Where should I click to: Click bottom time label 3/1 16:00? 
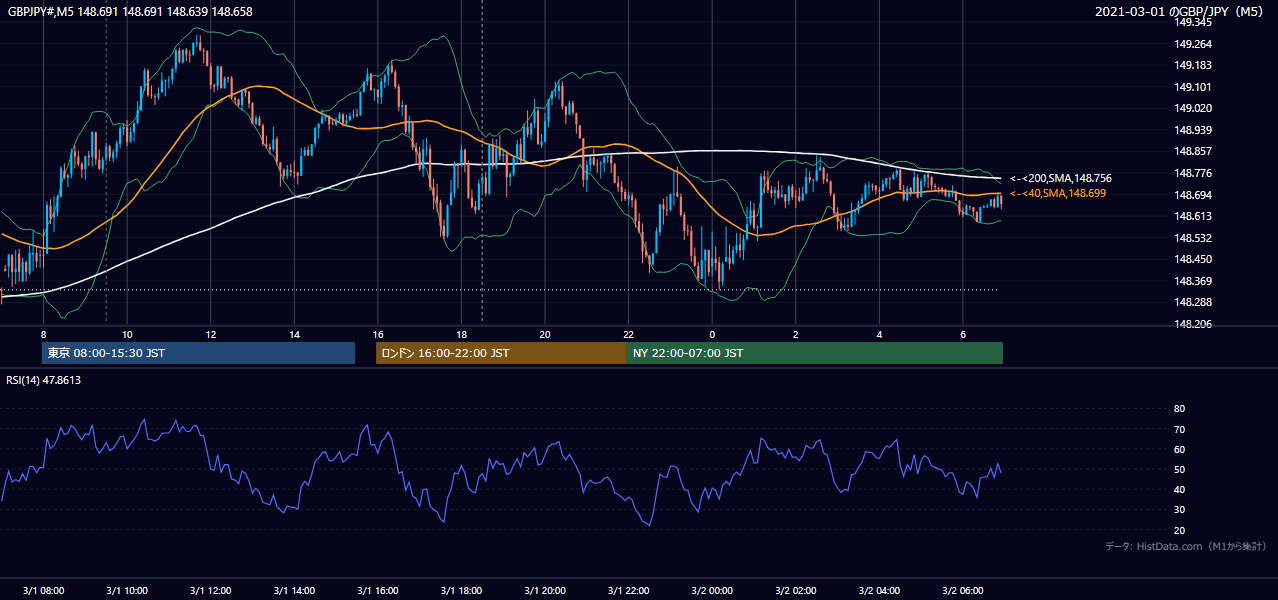click(x=378, y=590)
